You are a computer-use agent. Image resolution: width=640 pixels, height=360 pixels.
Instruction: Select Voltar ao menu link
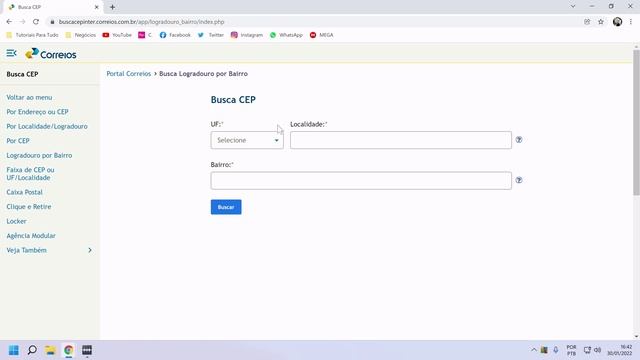(29, 97)
